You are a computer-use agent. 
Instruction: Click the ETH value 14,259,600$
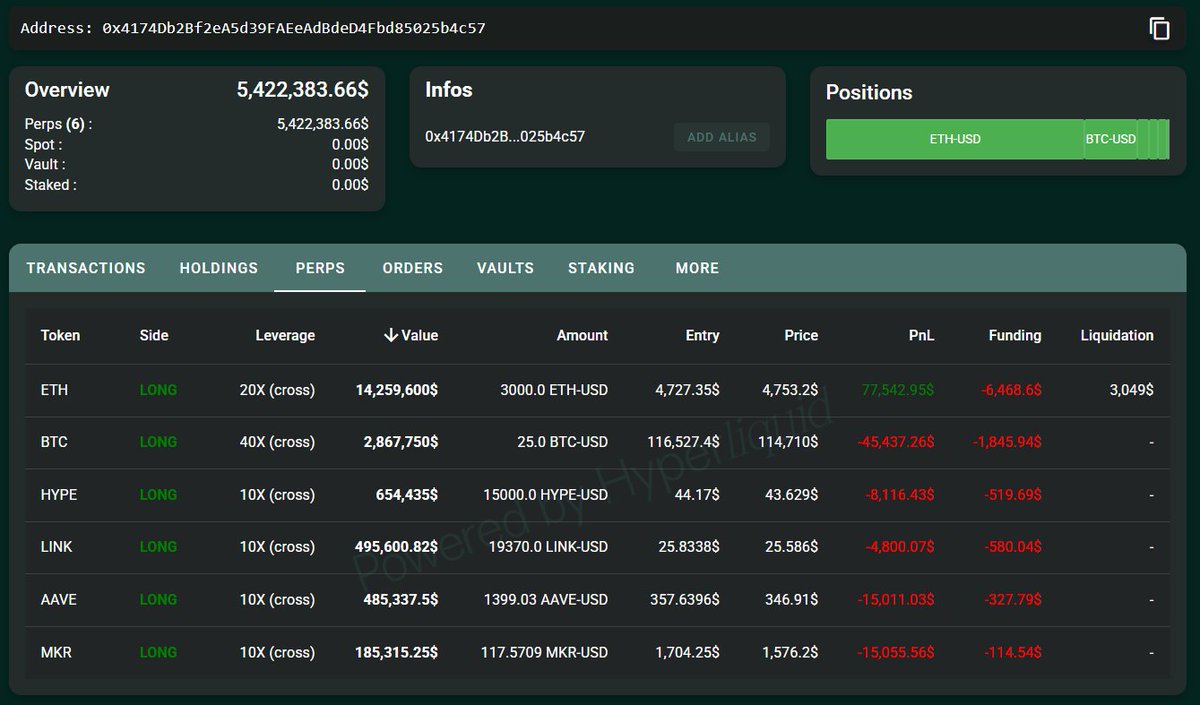tap(396, 390)
